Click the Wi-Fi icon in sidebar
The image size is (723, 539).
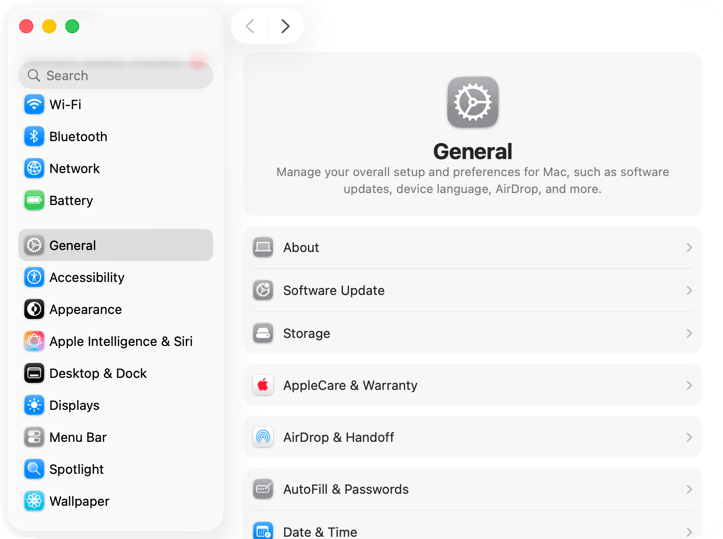[34, 105]
